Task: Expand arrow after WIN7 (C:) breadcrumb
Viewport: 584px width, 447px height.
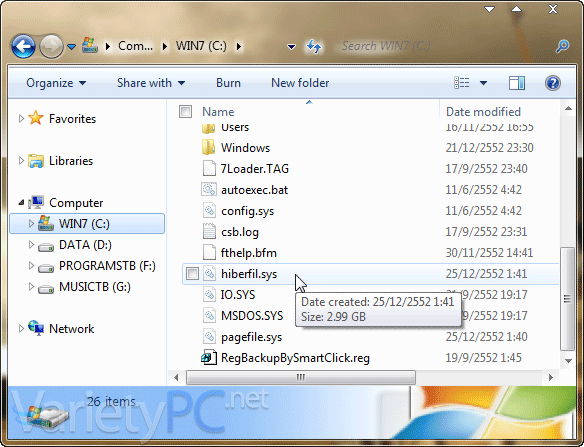Action: click(239, 47)
